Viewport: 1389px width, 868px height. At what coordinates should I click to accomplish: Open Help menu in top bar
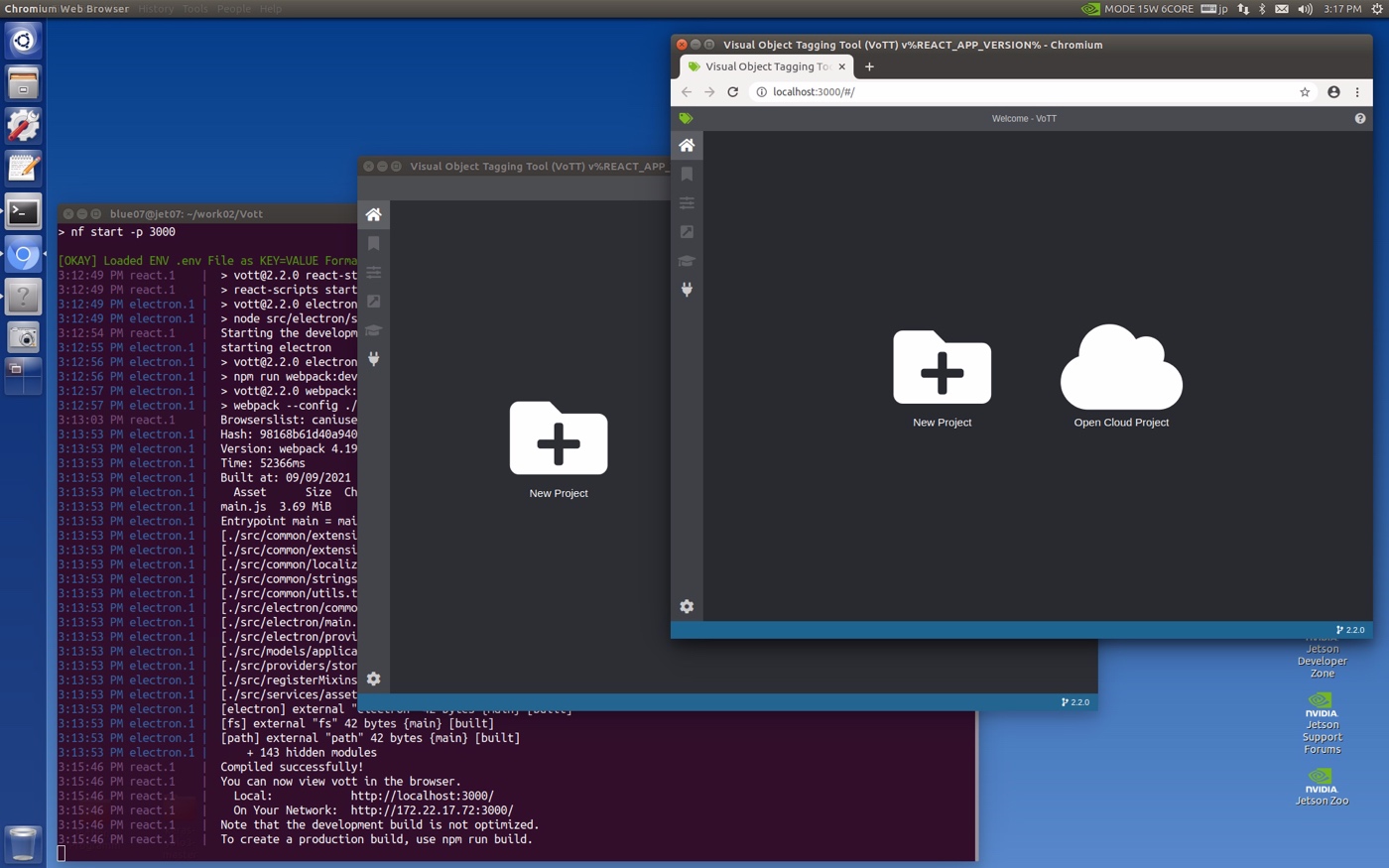(x=271, y=8)
